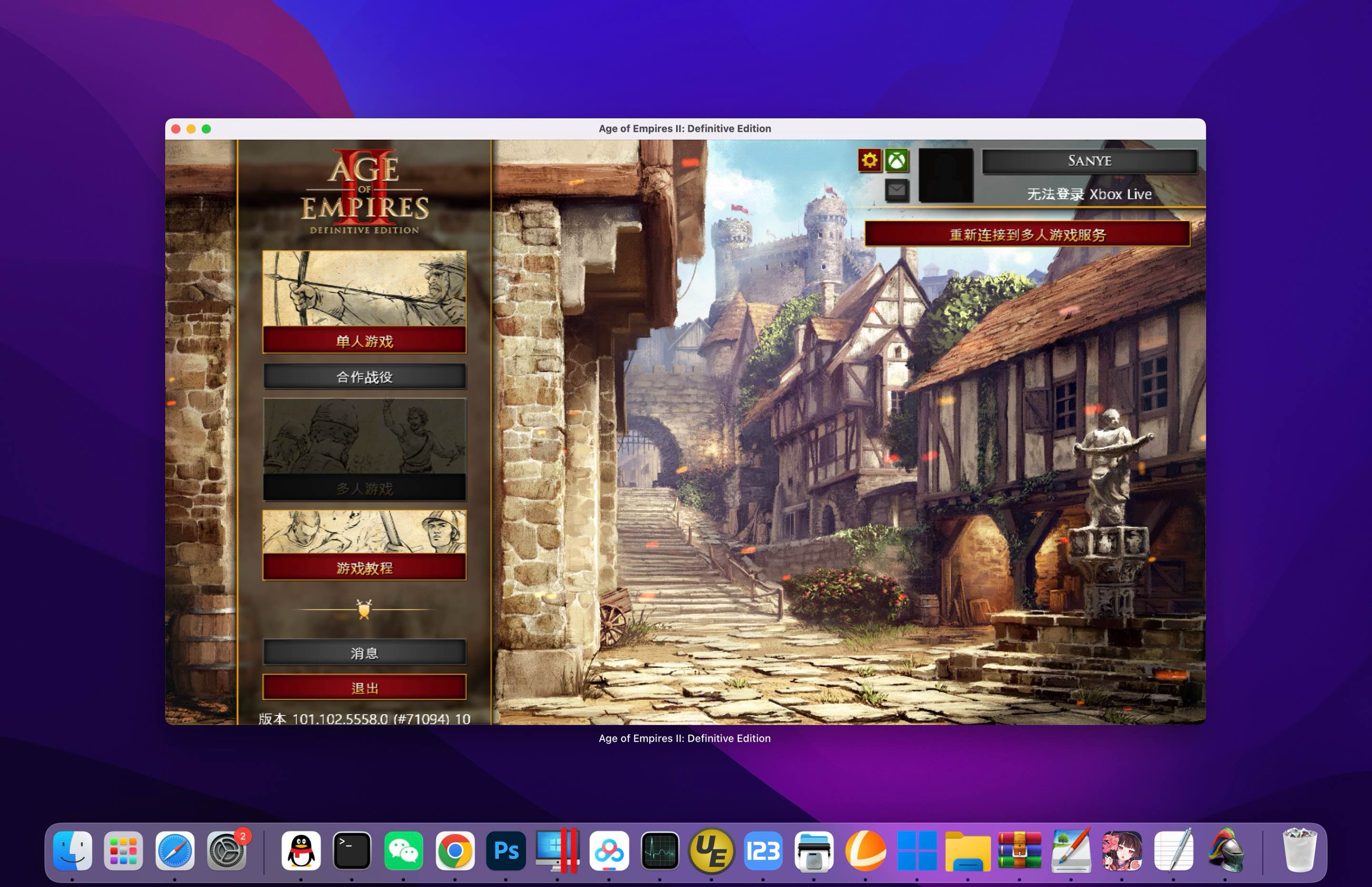The width and height of the screenshot is (1372, 887).
Task: Open Terminal from the Dock
Action: [352, 850]
